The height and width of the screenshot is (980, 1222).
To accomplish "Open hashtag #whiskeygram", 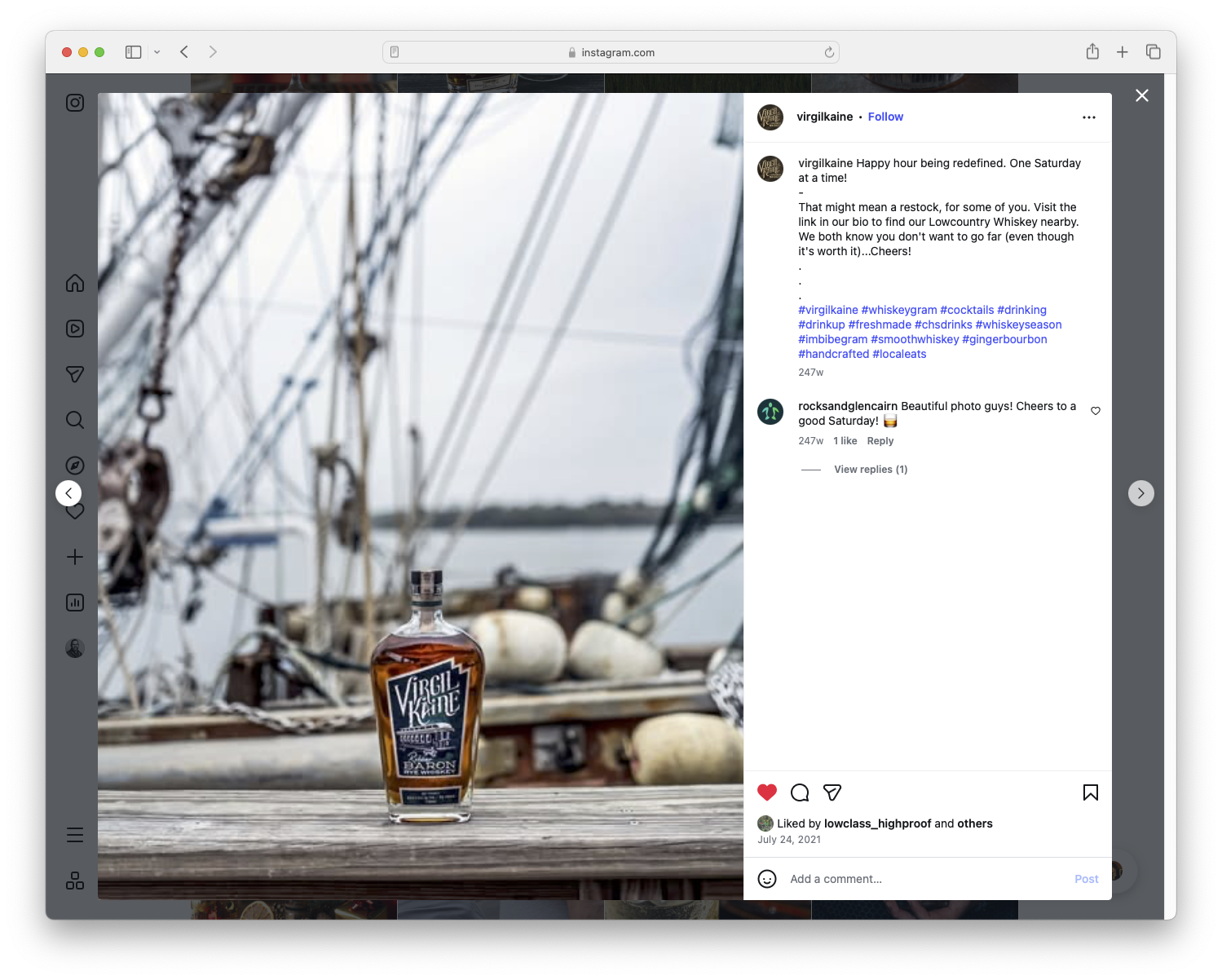I will point(899,310).
